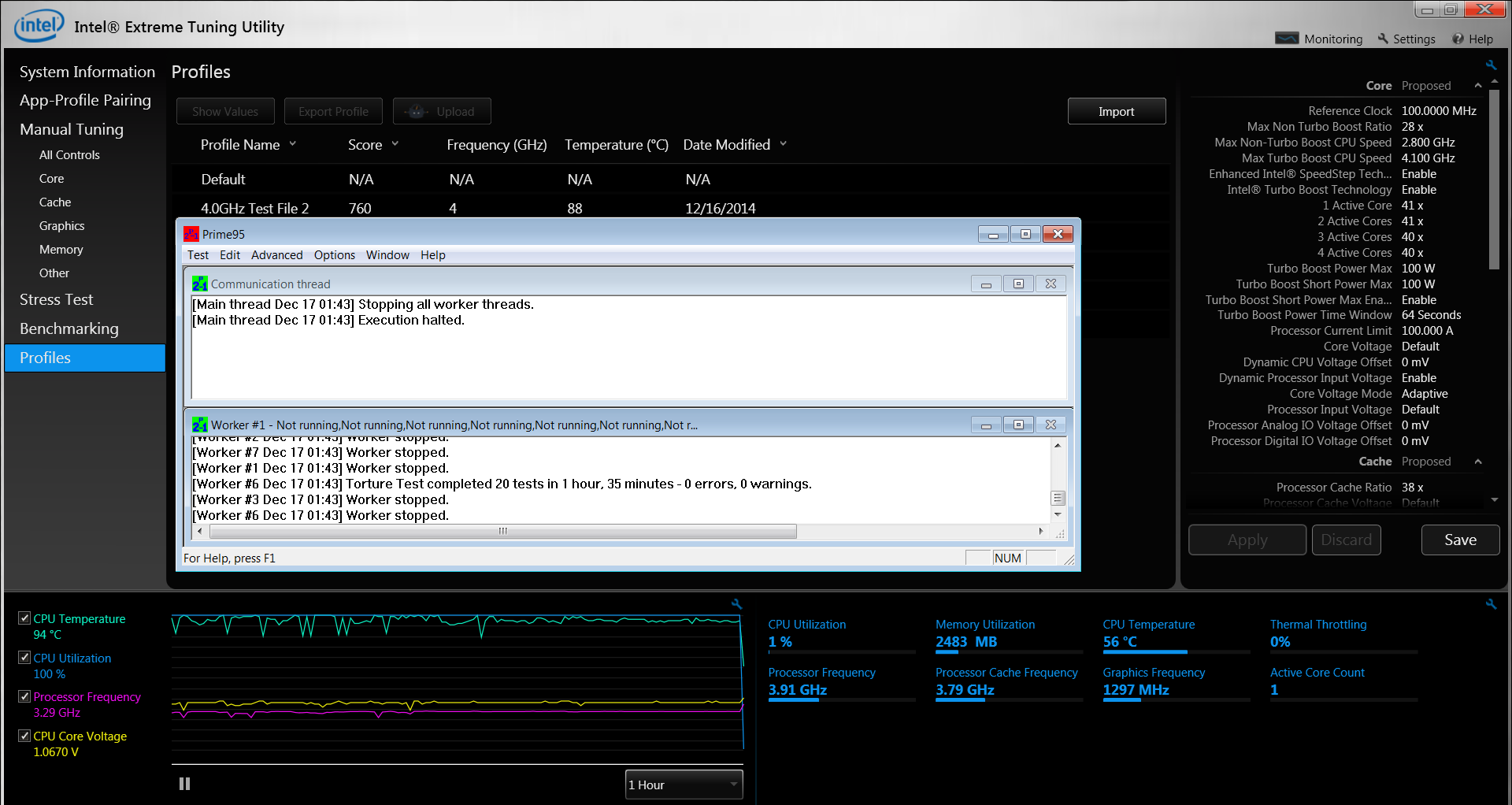Click the Export Profile button

click(x=333, y=111)
